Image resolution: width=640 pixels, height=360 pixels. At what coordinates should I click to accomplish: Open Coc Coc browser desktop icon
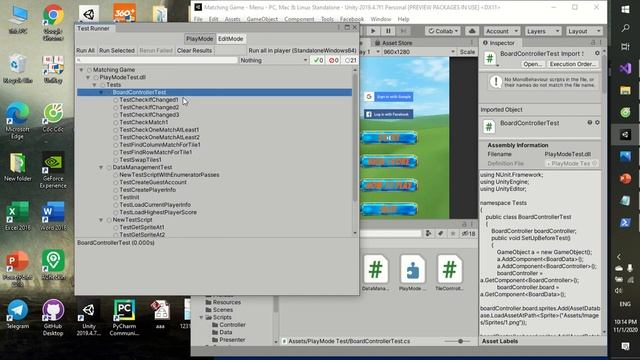[x=53, y=118]
